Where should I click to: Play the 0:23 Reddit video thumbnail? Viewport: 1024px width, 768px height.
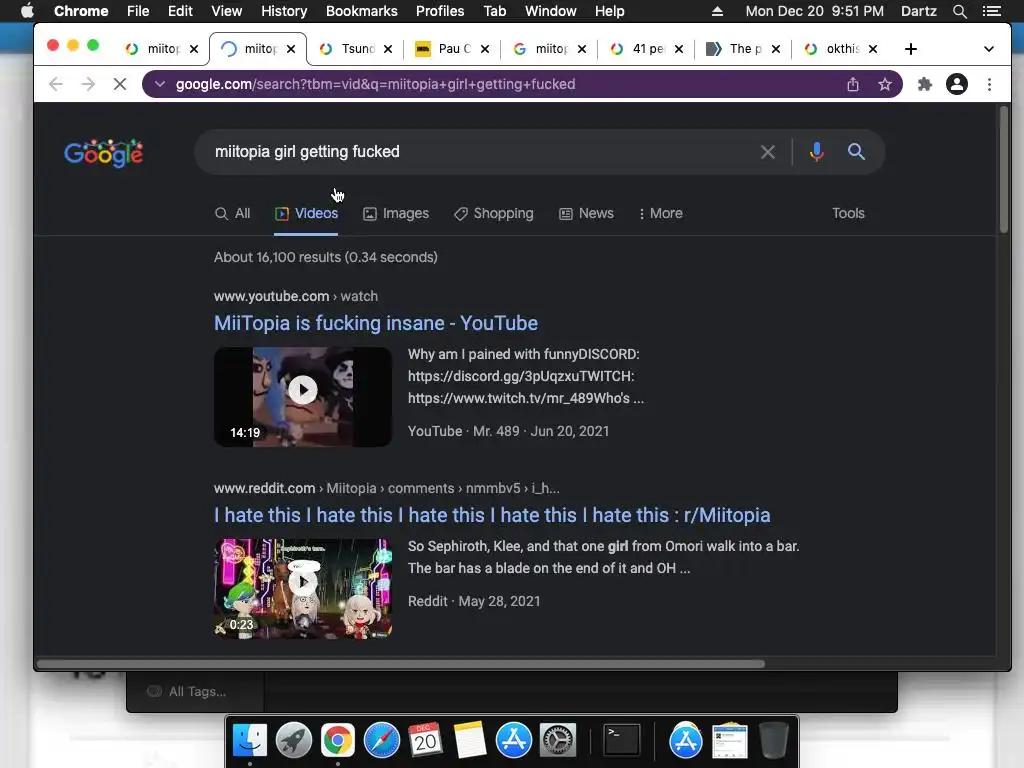click(x=302, y=588)
